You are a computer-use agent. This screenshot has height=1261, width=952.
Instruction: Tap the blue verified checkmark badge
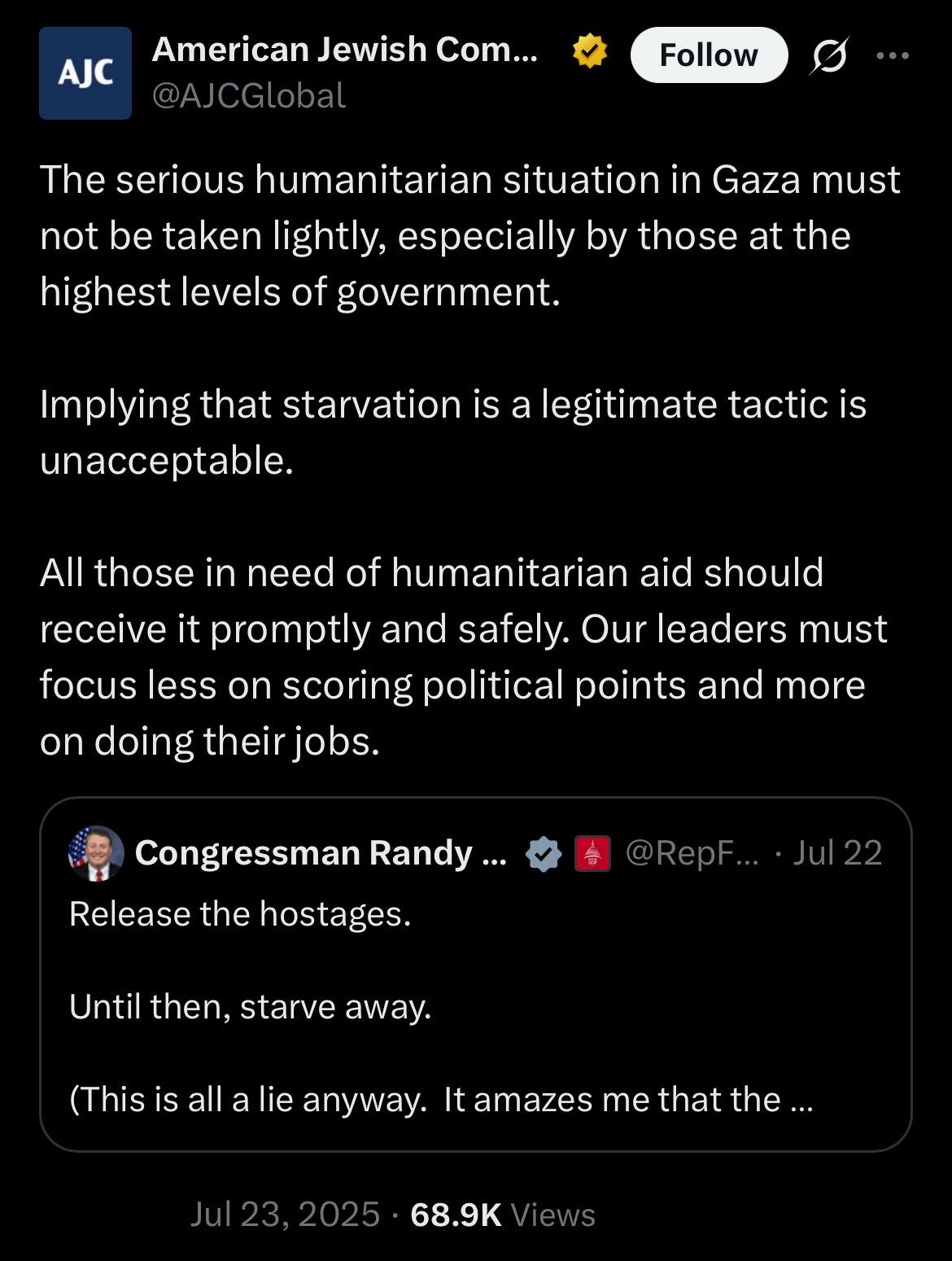click(544, 854)
